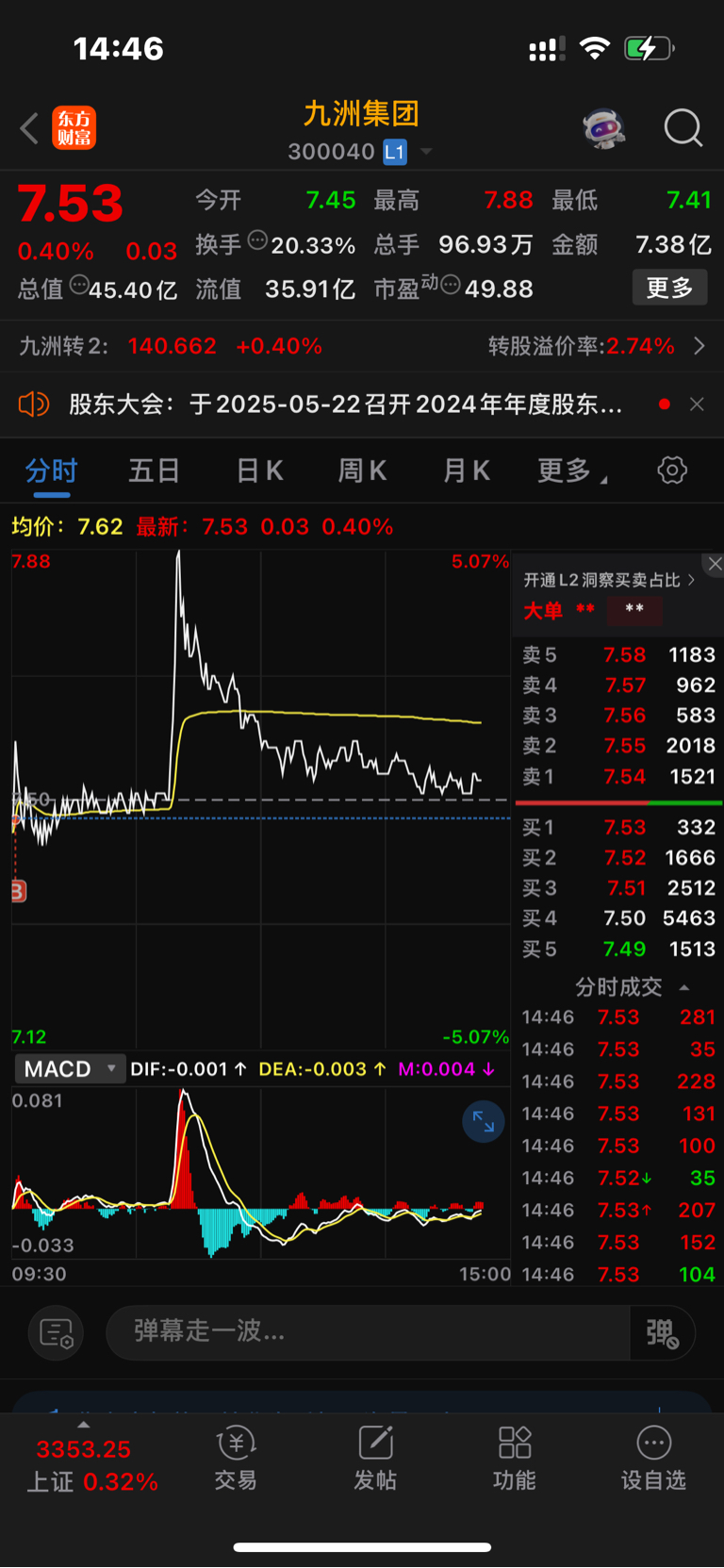Image resolution: width=724 pixels, height=1568 pixels.
Task: Tap the trade row with volume 207
Action: pyautogui.click(x=618, y=1210)
